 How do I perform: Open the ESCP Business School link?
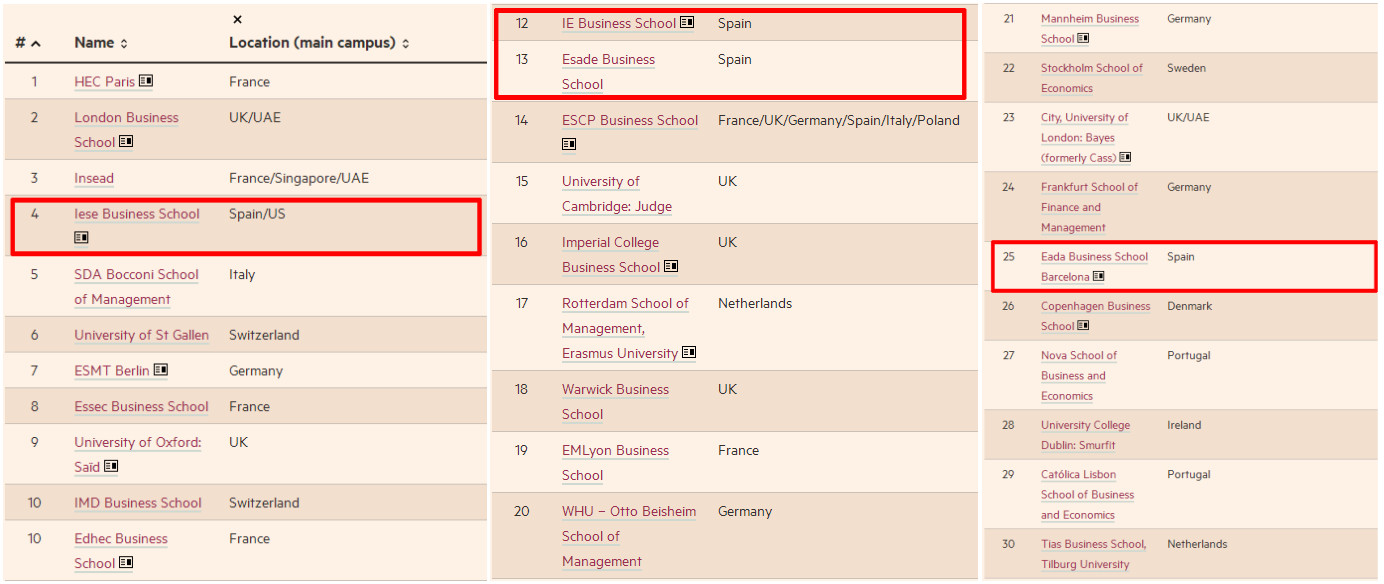(630, 120)
